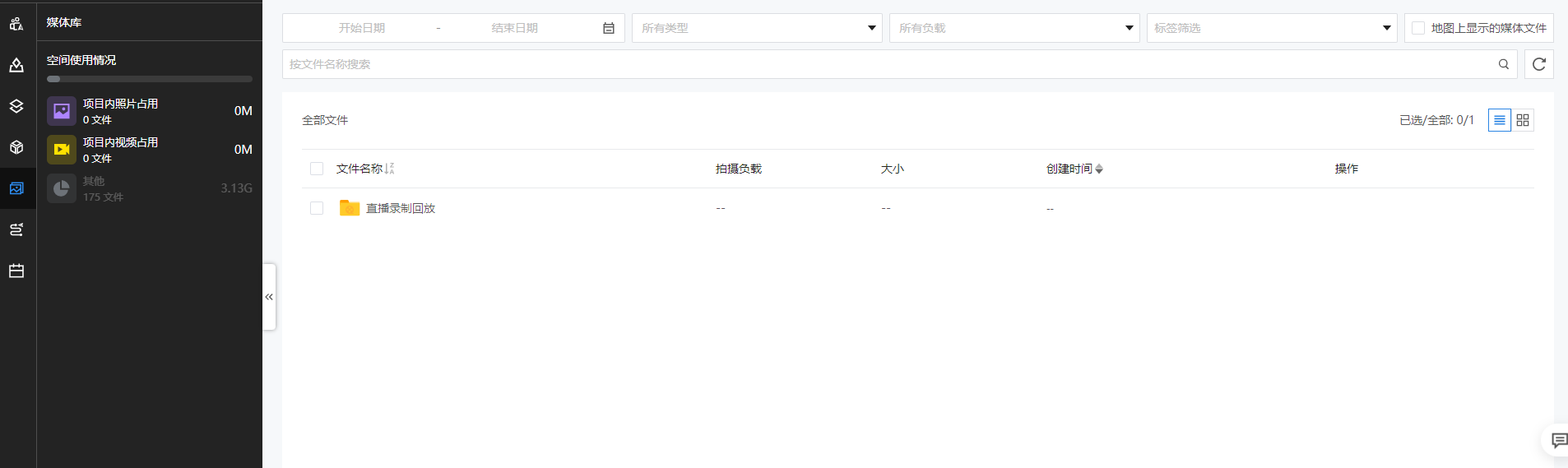Select the 直播录制回放 folder checkbox
The image size is (1568, 468).
coord(317,208)
